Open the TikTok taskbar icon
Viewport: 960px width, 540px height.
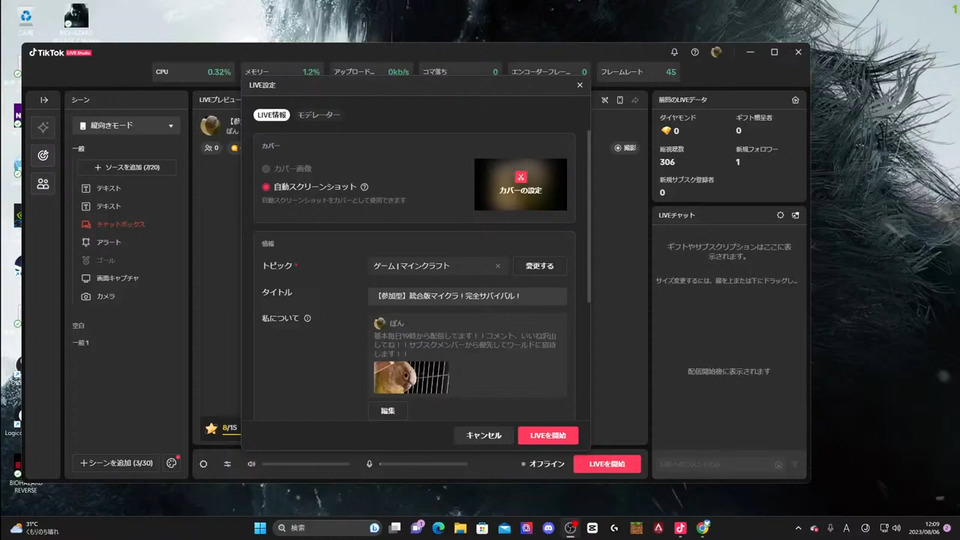tap(680, 528)
